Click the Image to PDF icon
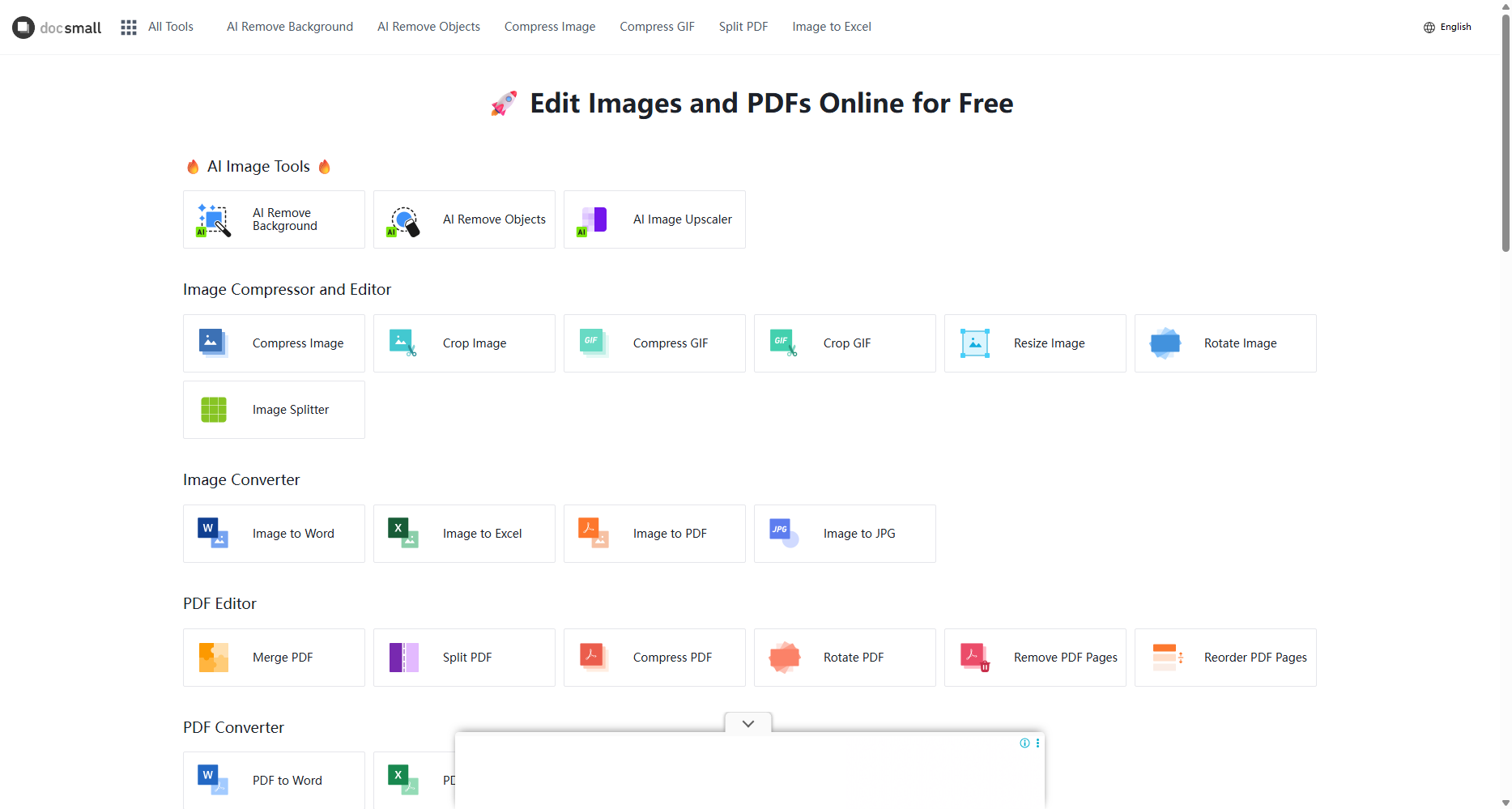This screenshot has width=1512, height=809. pos(594,534)
